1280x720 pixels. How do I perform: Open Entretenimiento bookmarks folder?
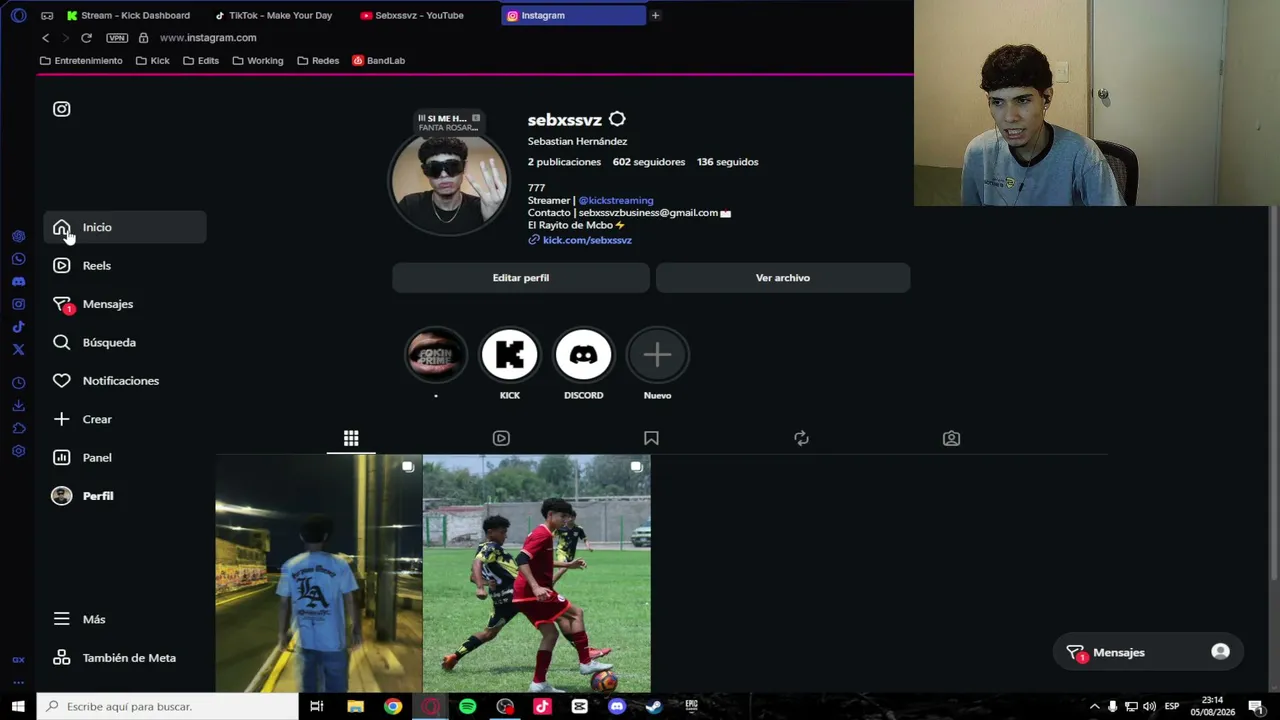point(81,61)
